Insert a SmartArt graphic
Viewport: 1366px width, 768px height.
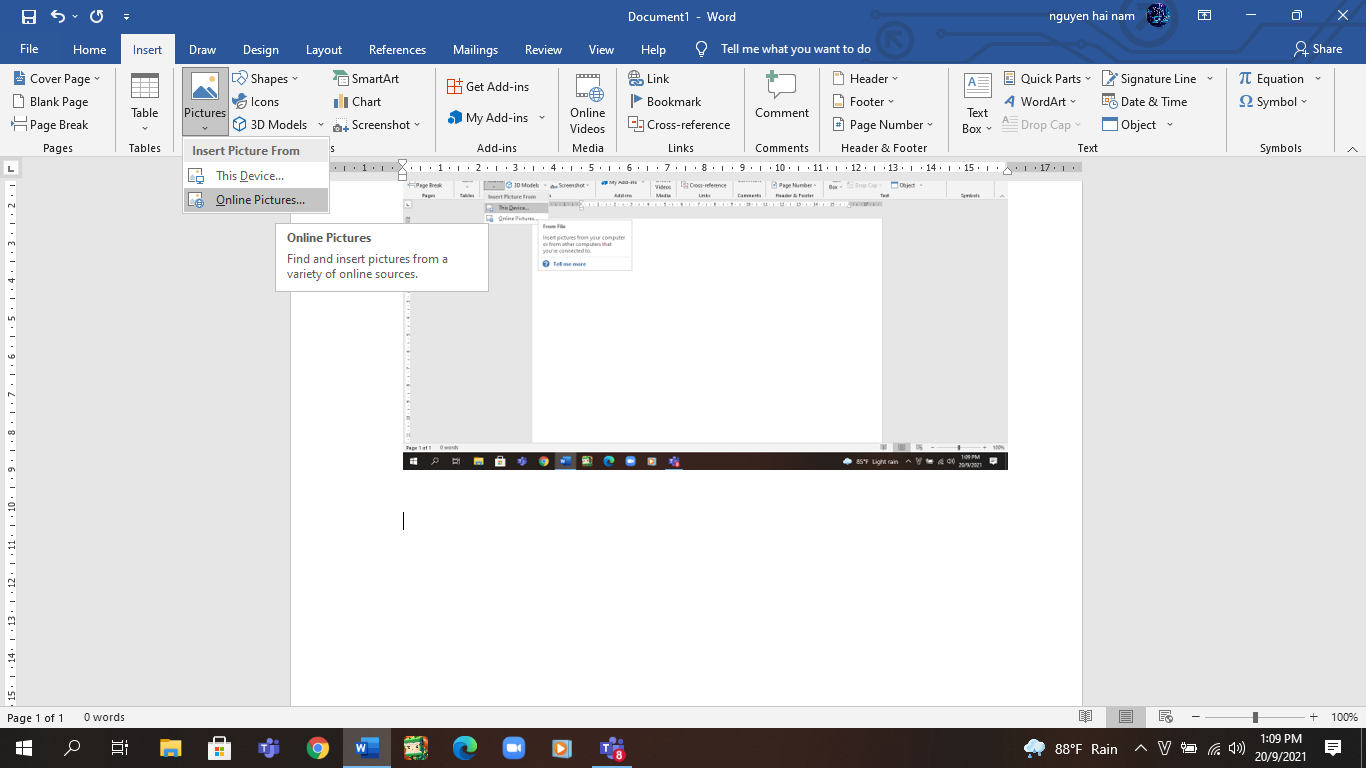(x=366, y=78)
